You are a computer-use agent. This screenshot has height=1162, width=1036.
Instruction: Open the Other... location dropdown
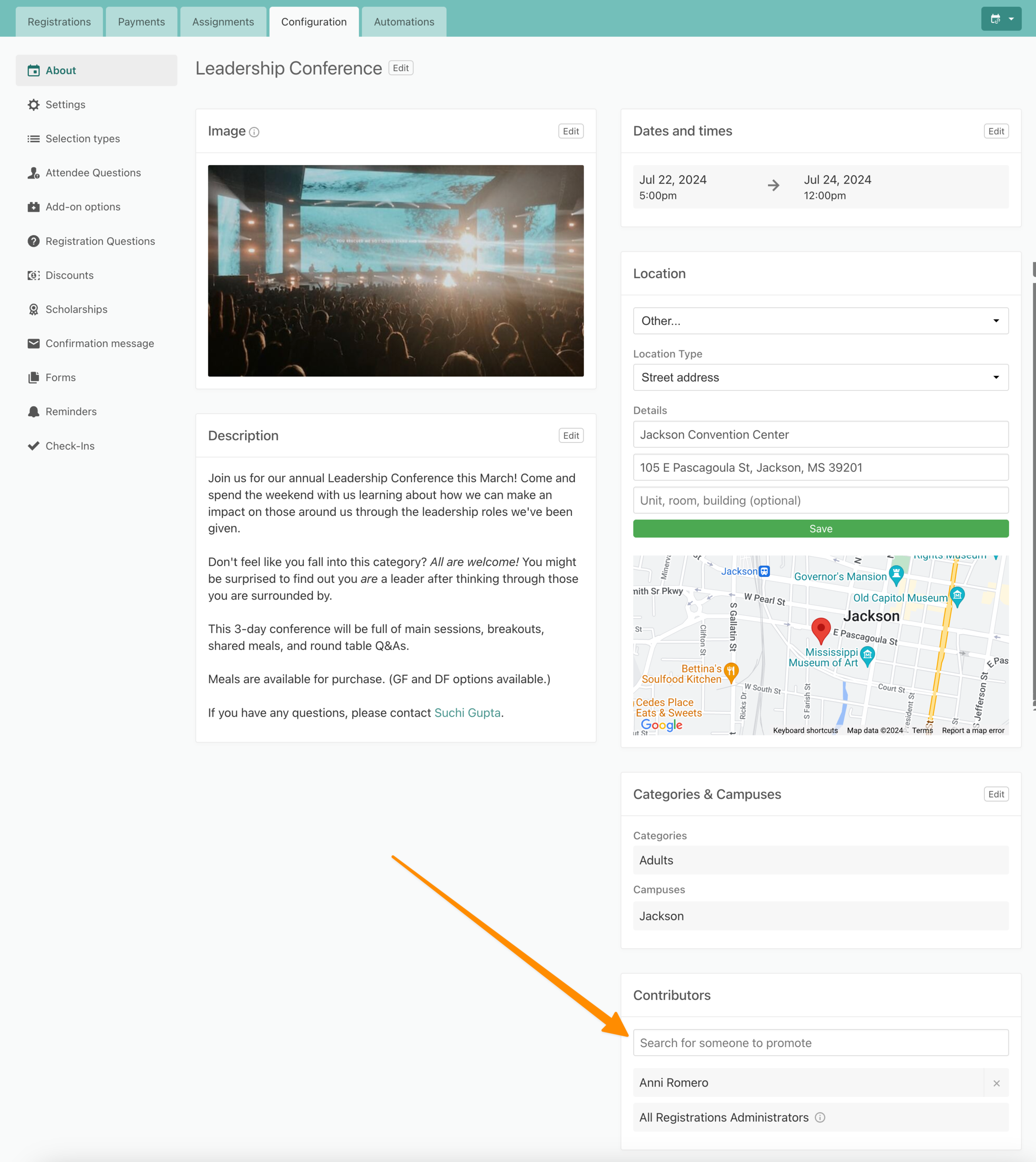pos(820,321)
